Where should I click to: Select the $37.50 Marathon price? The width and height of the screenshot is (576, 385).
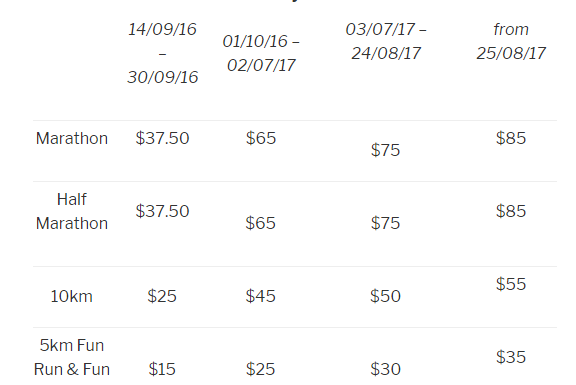[x=162, y=138]
